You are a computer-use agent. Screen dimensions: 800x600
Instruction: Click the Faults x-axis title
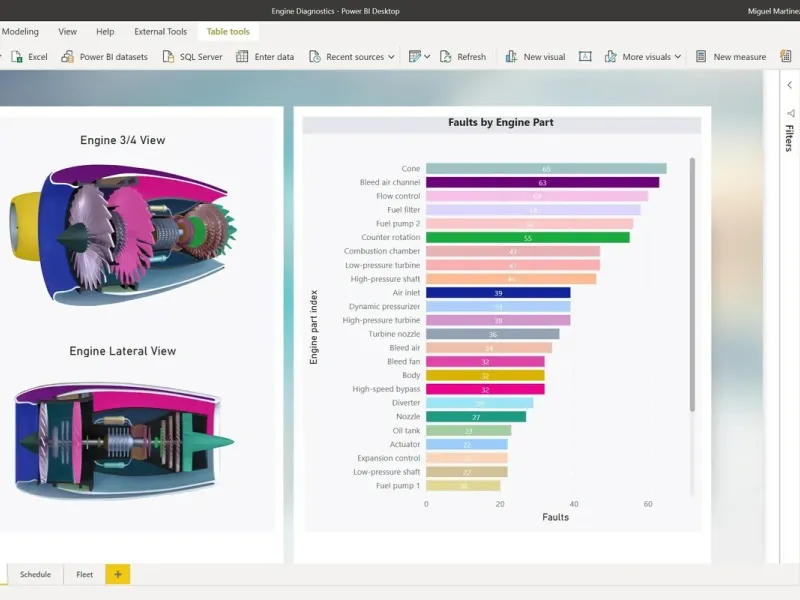tap(555, 517)
